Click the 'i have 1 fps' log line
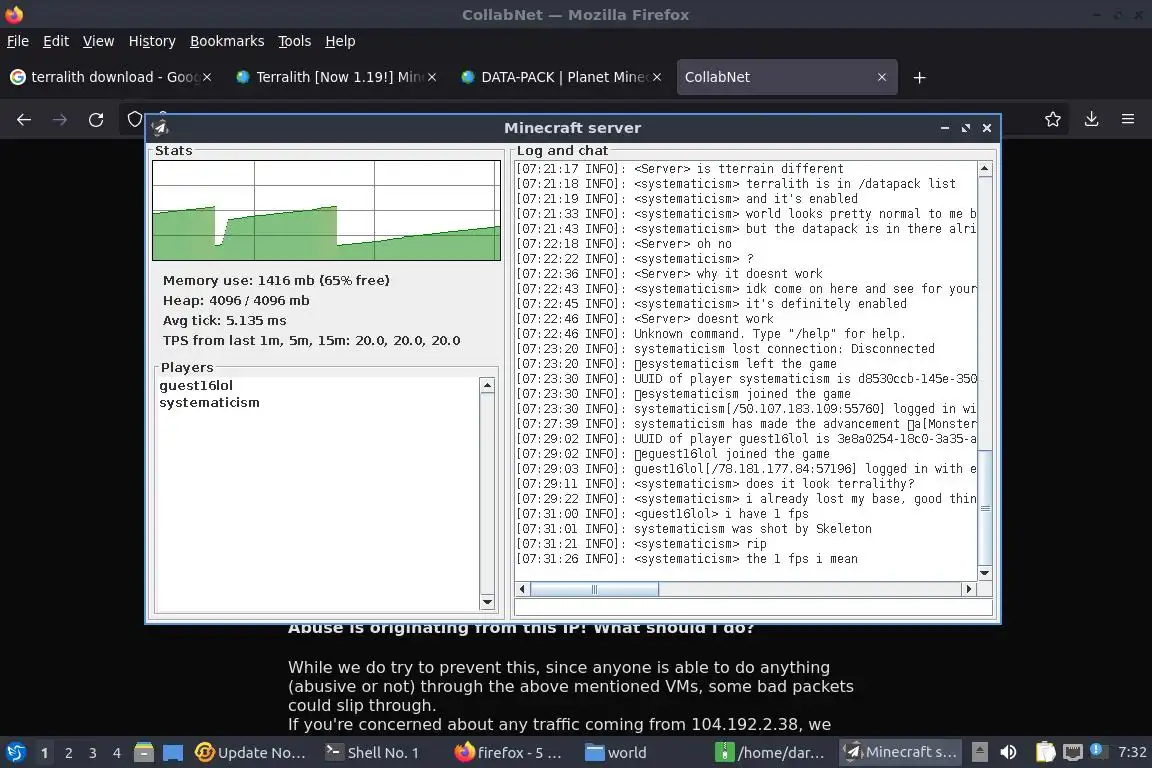 click(662, 514)
